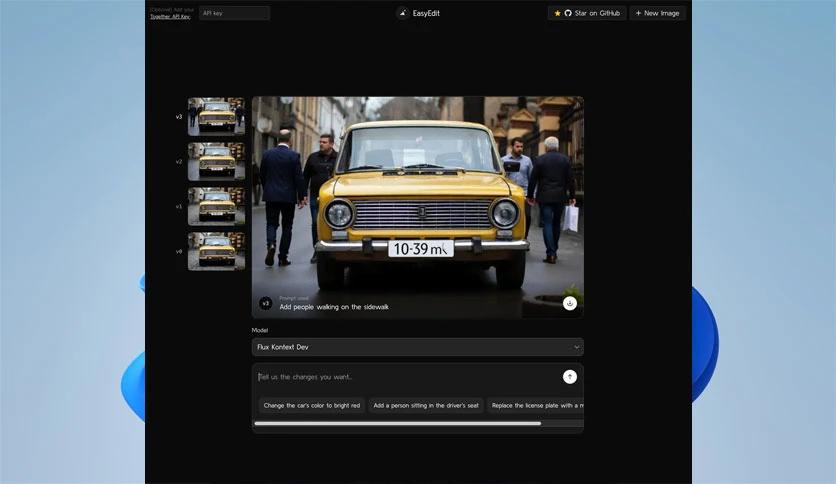This screenshot has height=484, width=836.
Task: Select the v3 thumbnail version
Action: click(x=216, y=116)
